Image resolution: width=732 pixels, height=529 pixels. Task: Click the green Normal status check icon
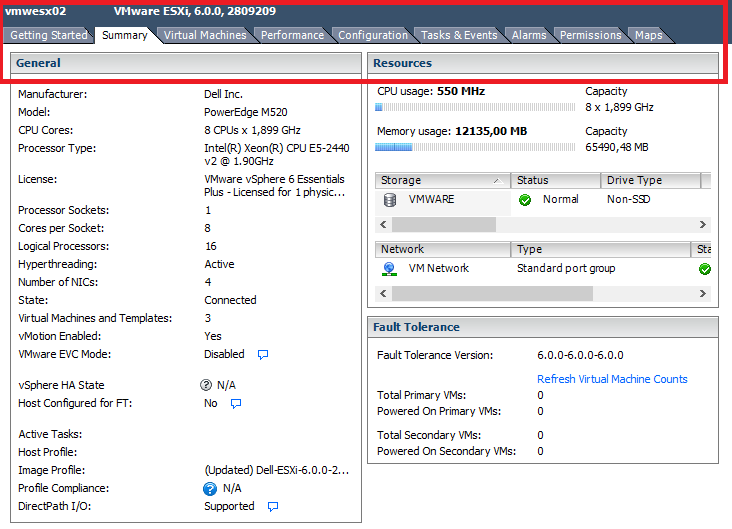(x=525, y=200)
